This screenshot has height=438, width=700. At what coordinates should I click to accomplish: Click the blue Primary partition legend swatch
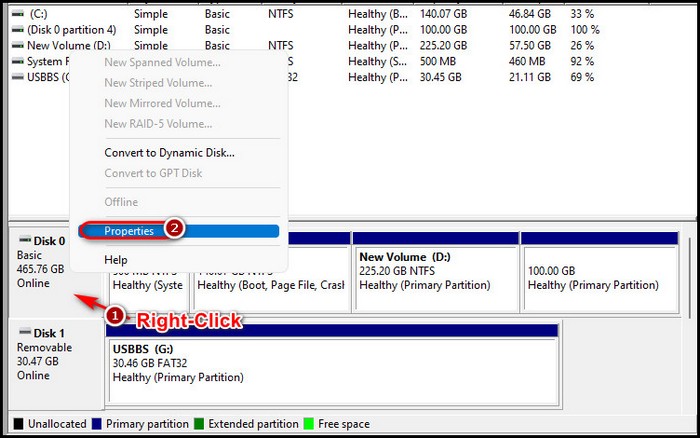click(x=96, y=424)
